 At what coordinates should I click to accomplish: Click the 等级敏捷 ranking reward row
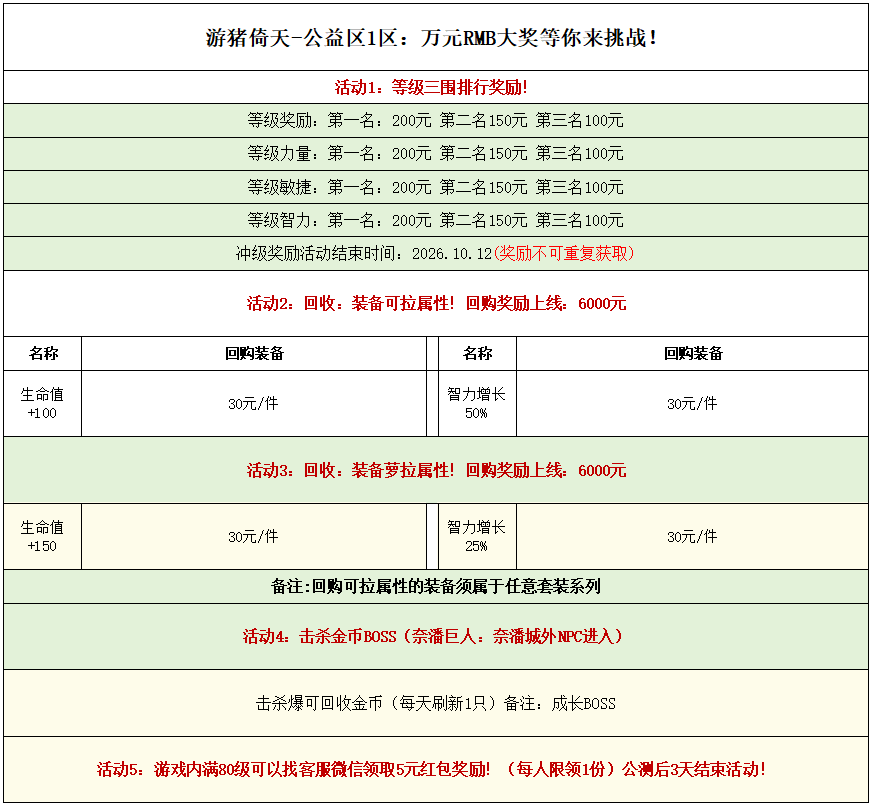point(436,187)
